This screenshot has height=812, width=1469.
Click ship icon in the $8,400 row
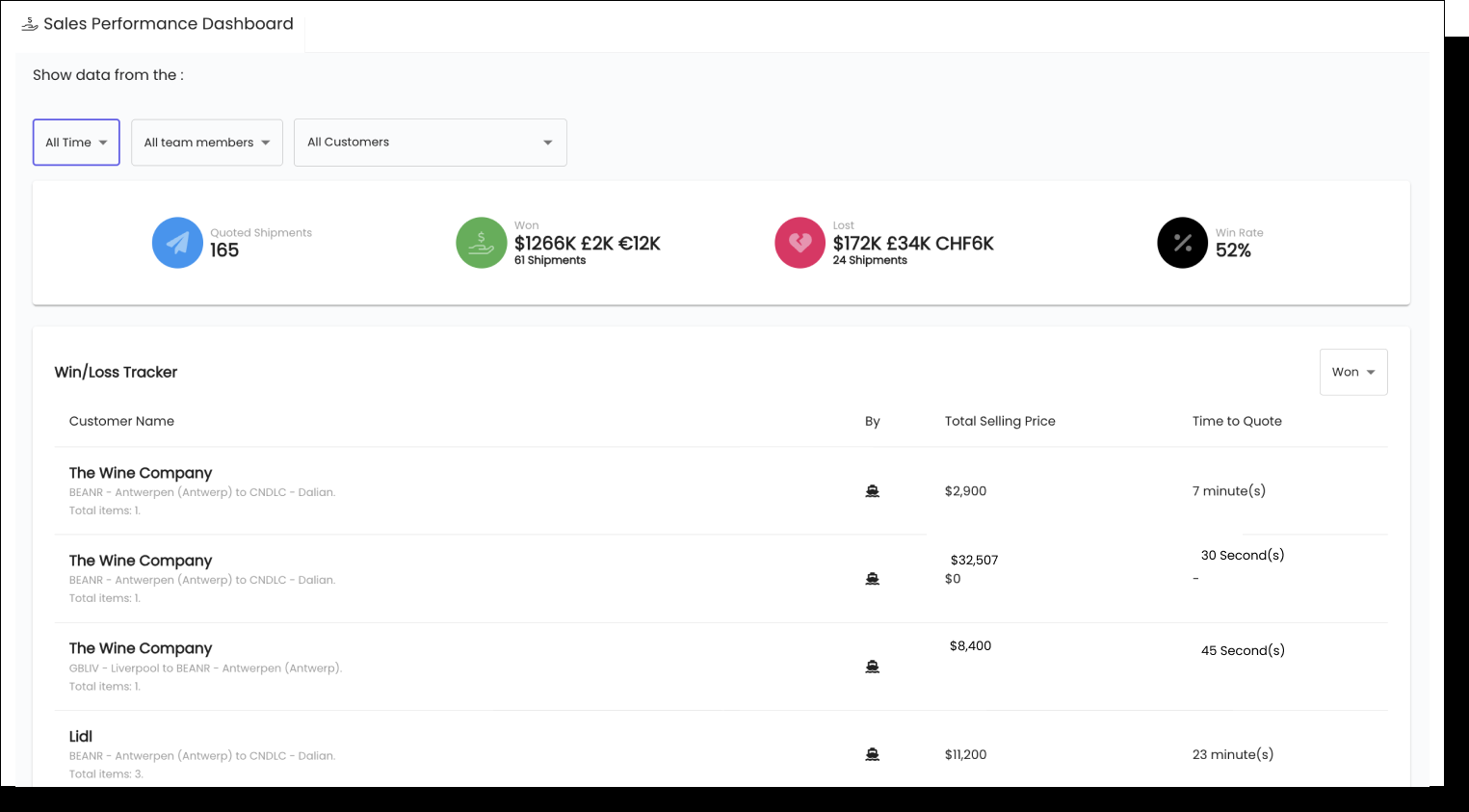pyautogui.click(x=873, y=667)
